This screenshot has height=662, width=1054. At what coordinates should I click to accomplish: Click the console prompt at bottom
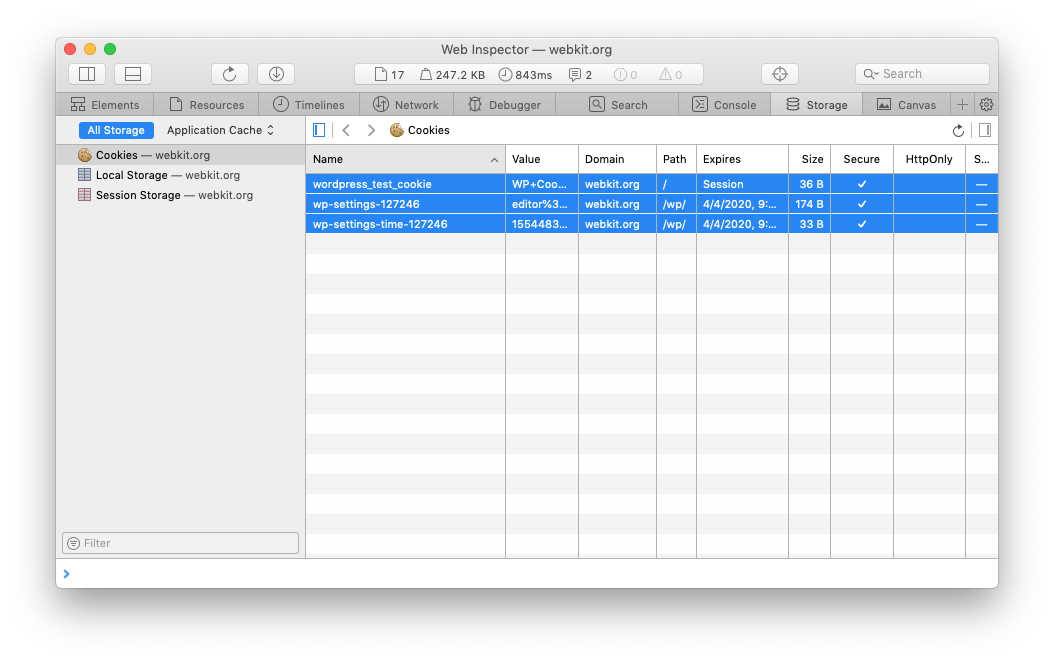[527, 574]
